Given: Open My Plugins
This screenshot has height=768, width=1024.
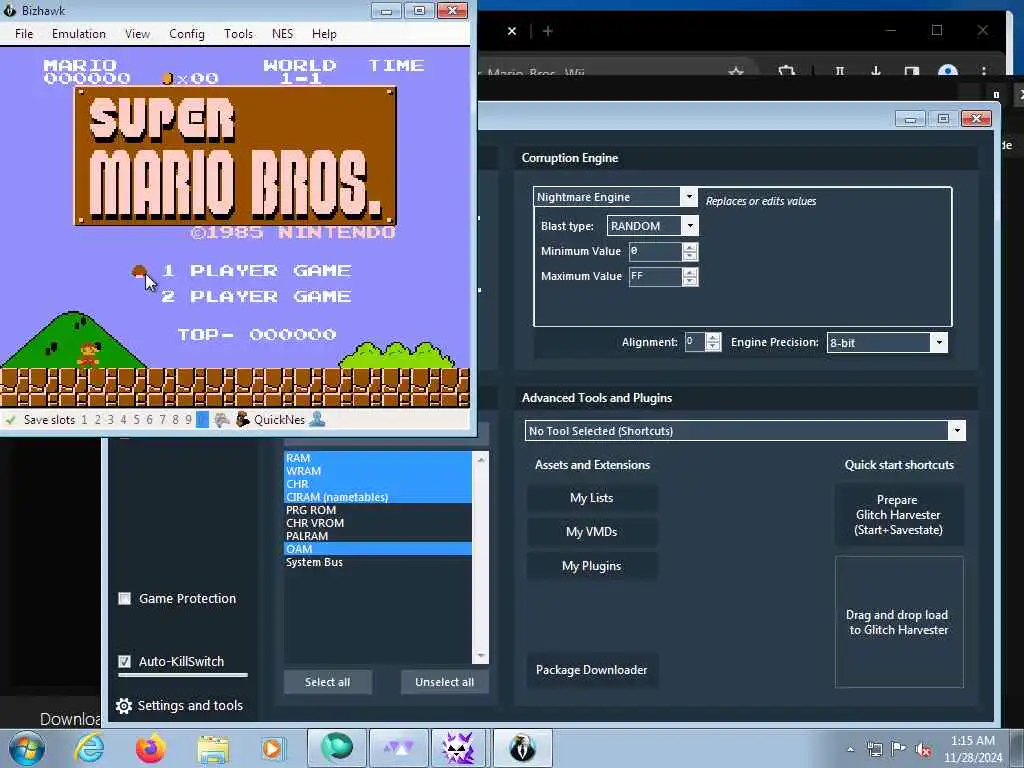Looking at the screenshot, I should [x=592, y=566].
